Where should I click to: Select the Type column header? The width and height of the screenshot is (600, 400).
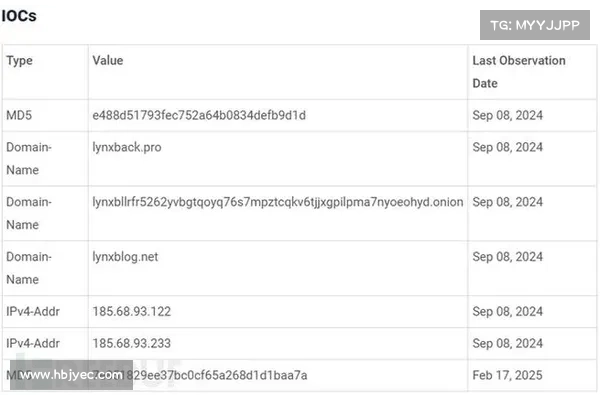pyautogui.click(x=20, y=60)
